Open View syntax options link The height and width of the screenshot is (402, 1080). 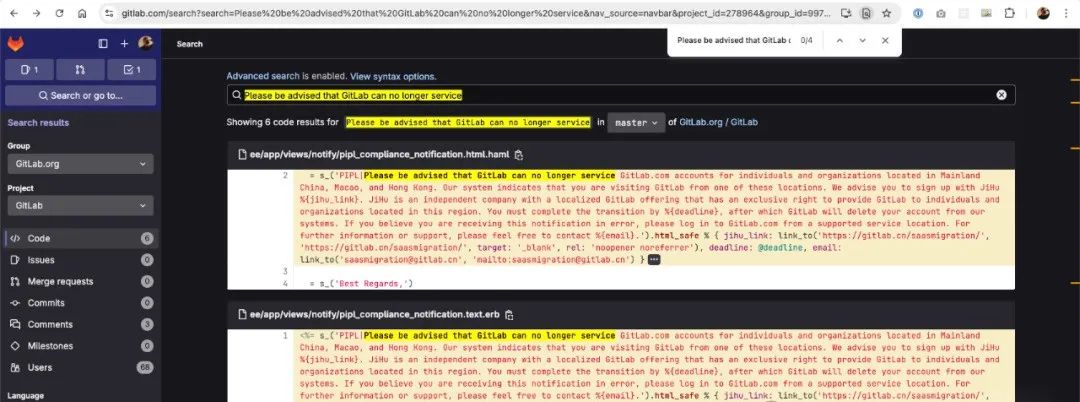(x=393, y=76)
